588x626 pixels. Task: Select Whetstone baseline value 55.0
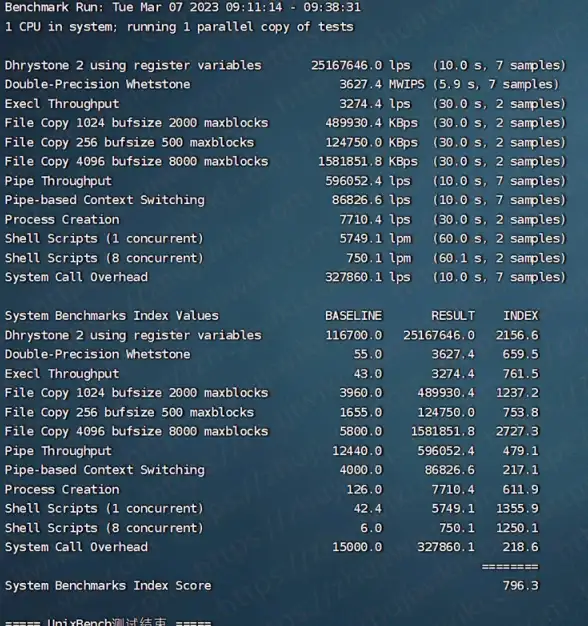[368, 354]
